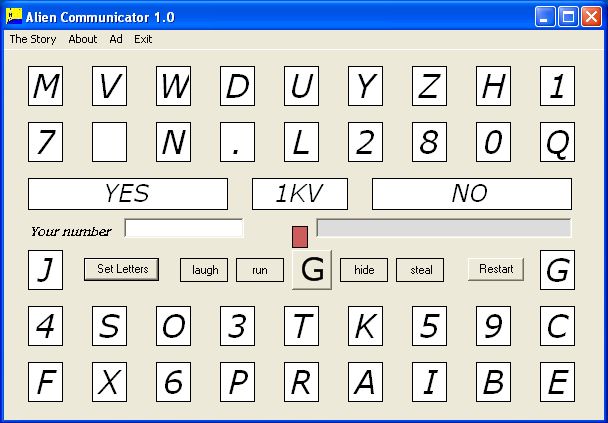Click the YES answer box

127,194
